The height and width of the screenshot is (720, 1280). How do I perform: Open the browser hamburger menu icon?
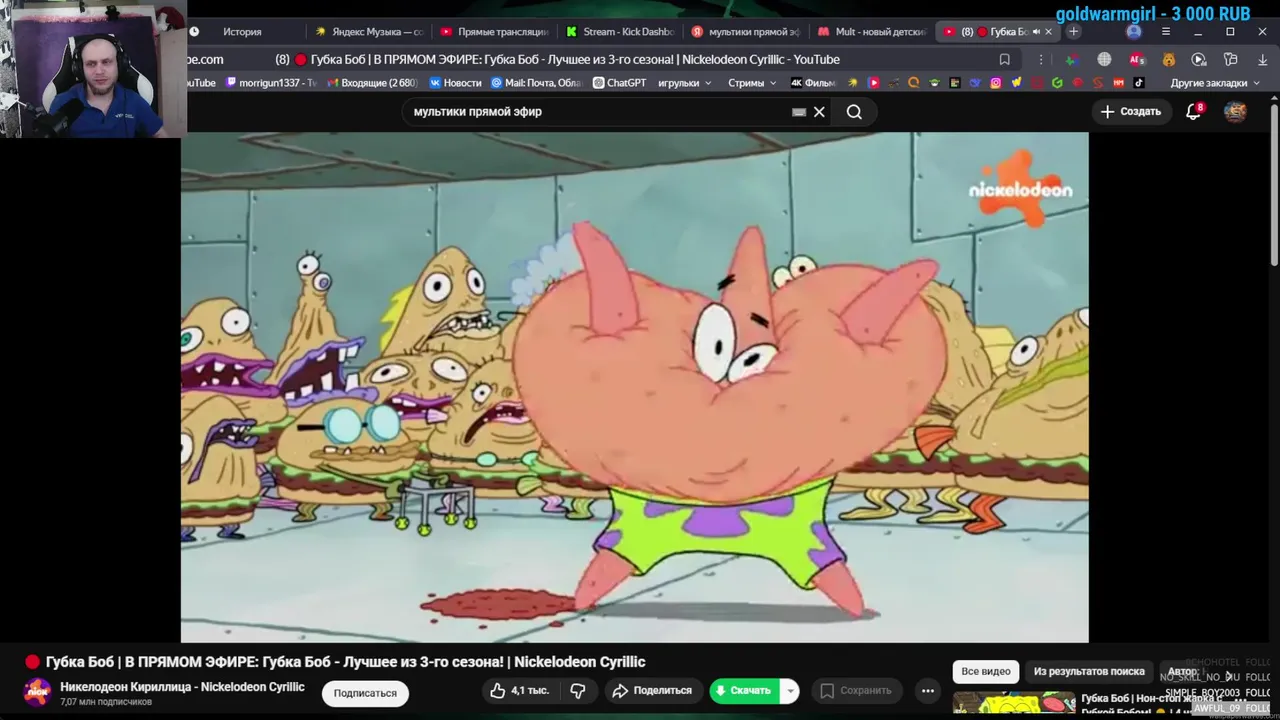(1165, 32)
